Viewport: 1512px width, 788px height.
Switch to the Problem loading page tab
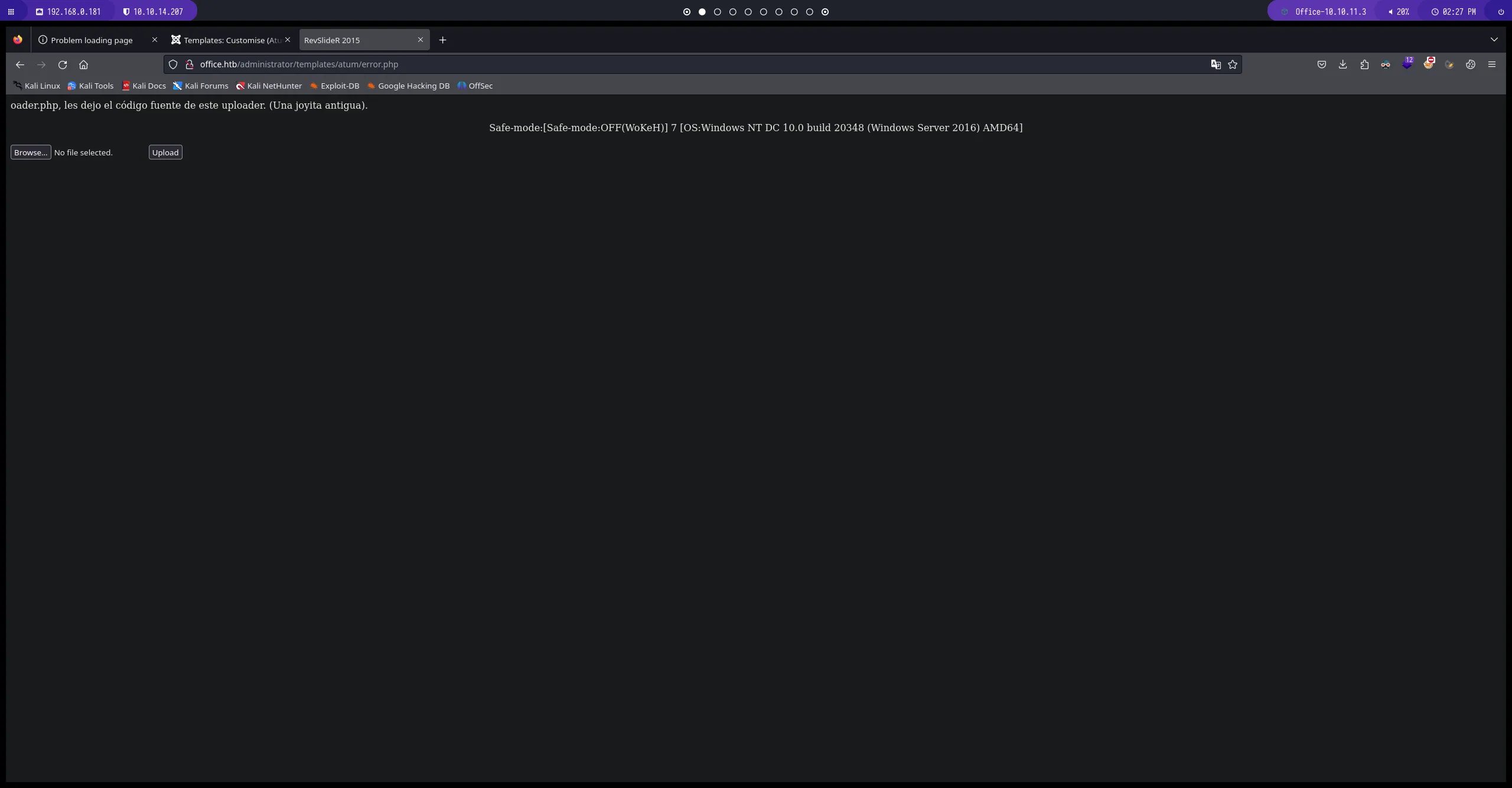[x=92, y=40]
